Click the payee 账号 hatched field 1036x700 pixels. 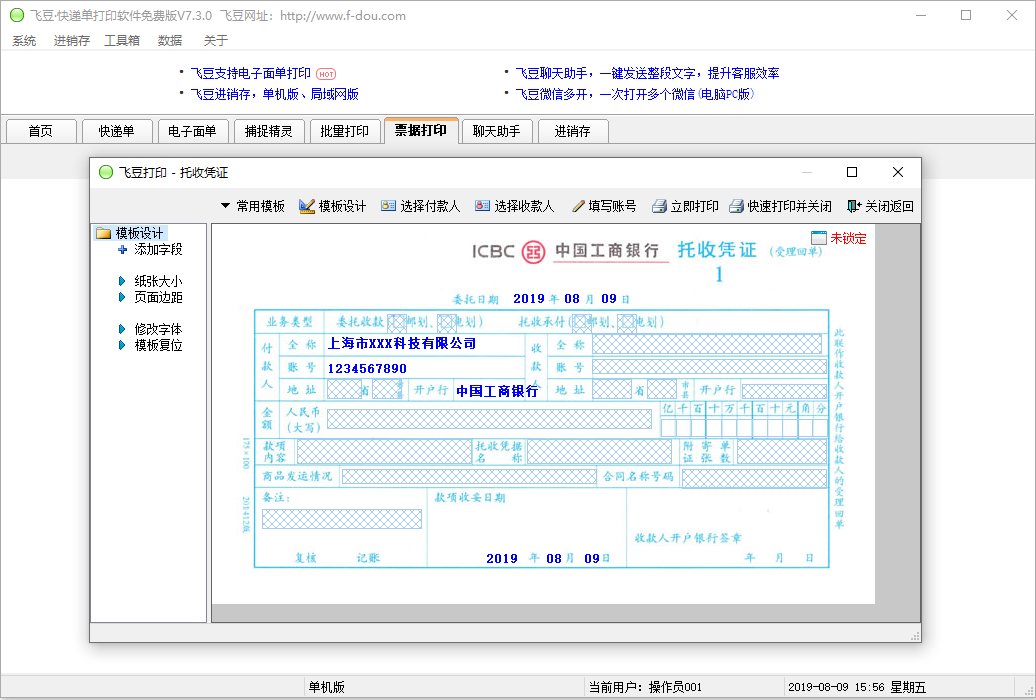(709, 367)
